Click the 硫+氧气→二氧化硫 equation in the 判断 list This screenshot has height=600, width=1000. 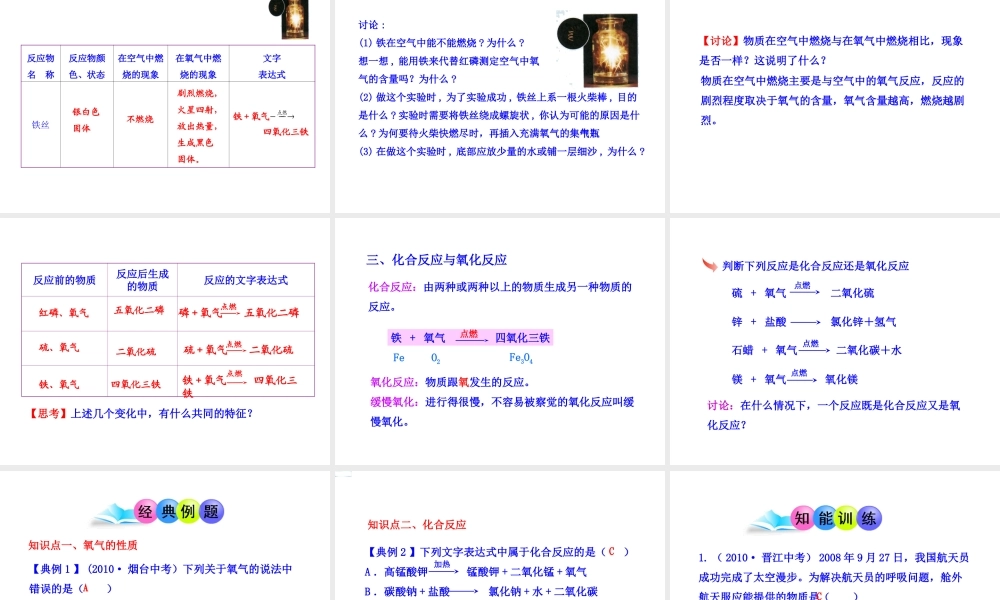click(x=802, y=292)
